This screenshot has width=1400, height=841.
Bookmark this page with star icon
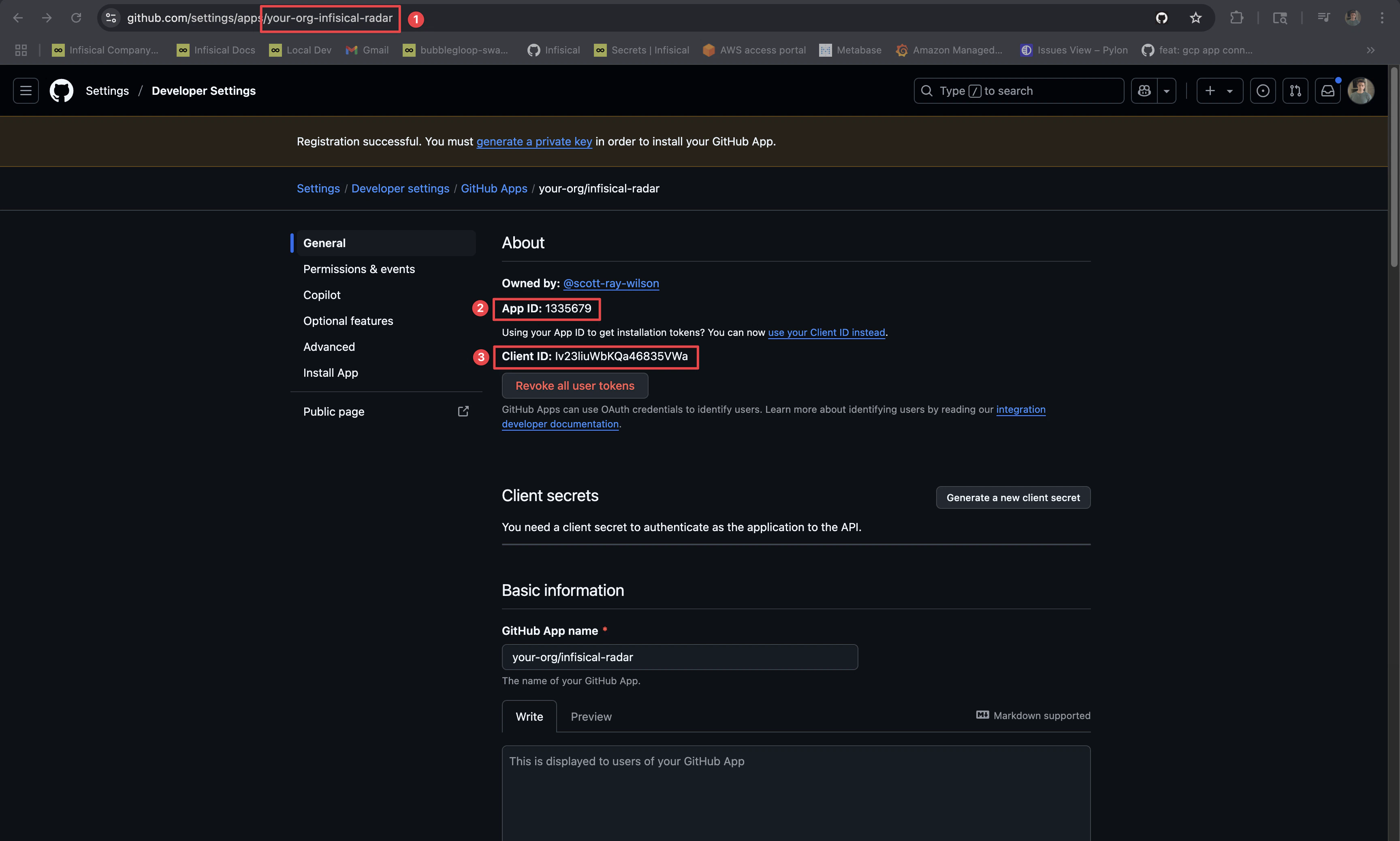1195,18
